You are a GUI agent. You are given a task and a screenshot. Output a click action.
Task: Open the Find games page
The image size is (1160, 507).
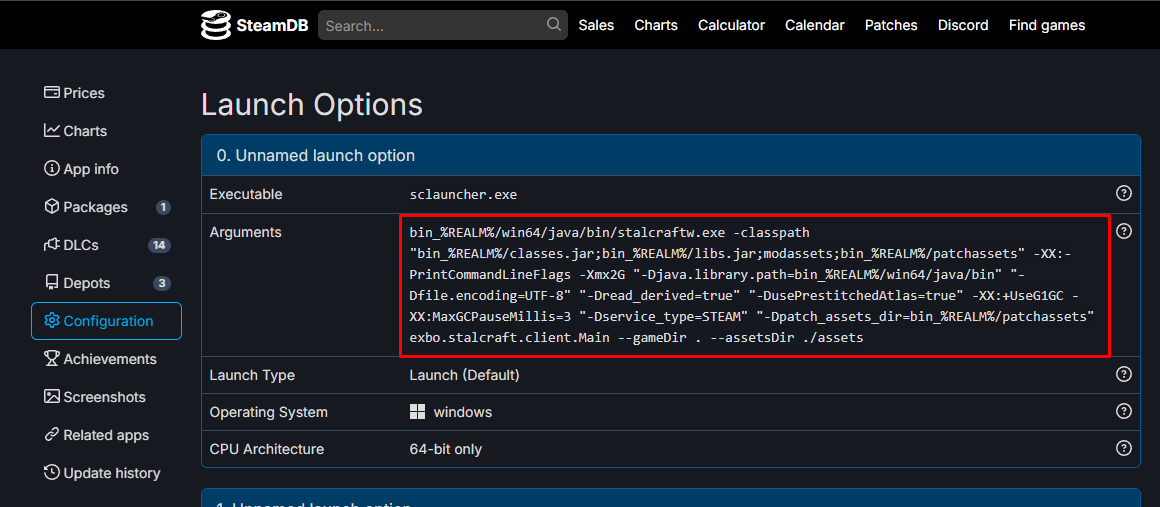[1047, 25]
